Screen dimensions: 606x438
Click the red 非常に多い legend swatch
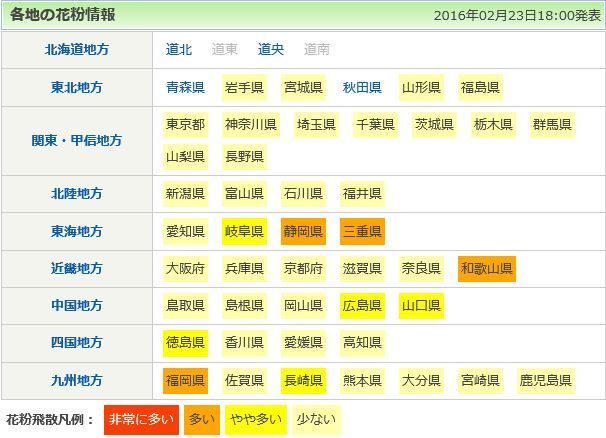click(x=140, y=419)
